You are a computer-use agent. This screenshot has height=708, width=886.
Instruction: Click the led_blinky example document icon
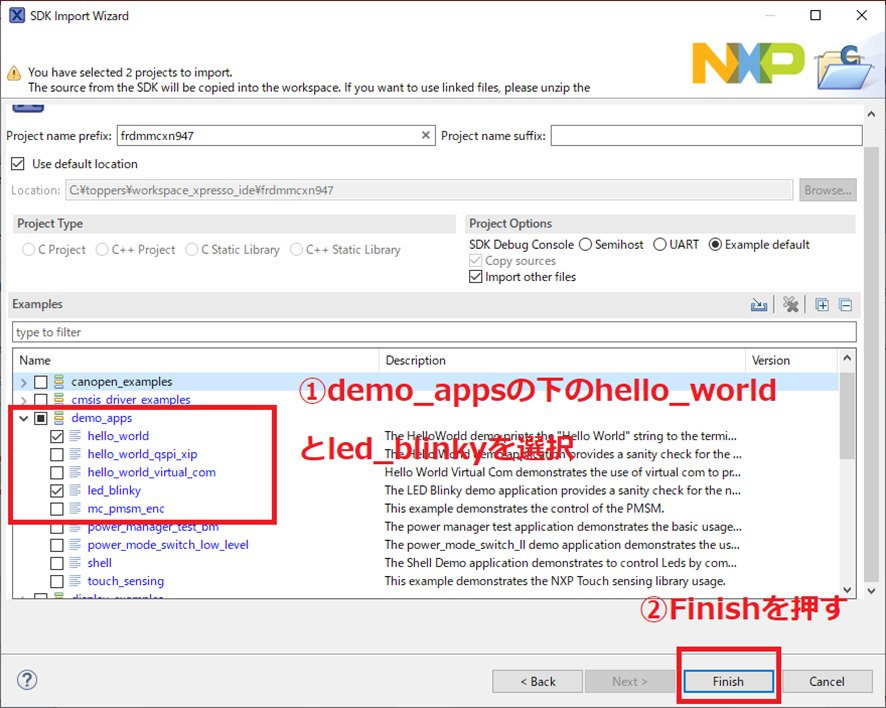click(75, 490)
